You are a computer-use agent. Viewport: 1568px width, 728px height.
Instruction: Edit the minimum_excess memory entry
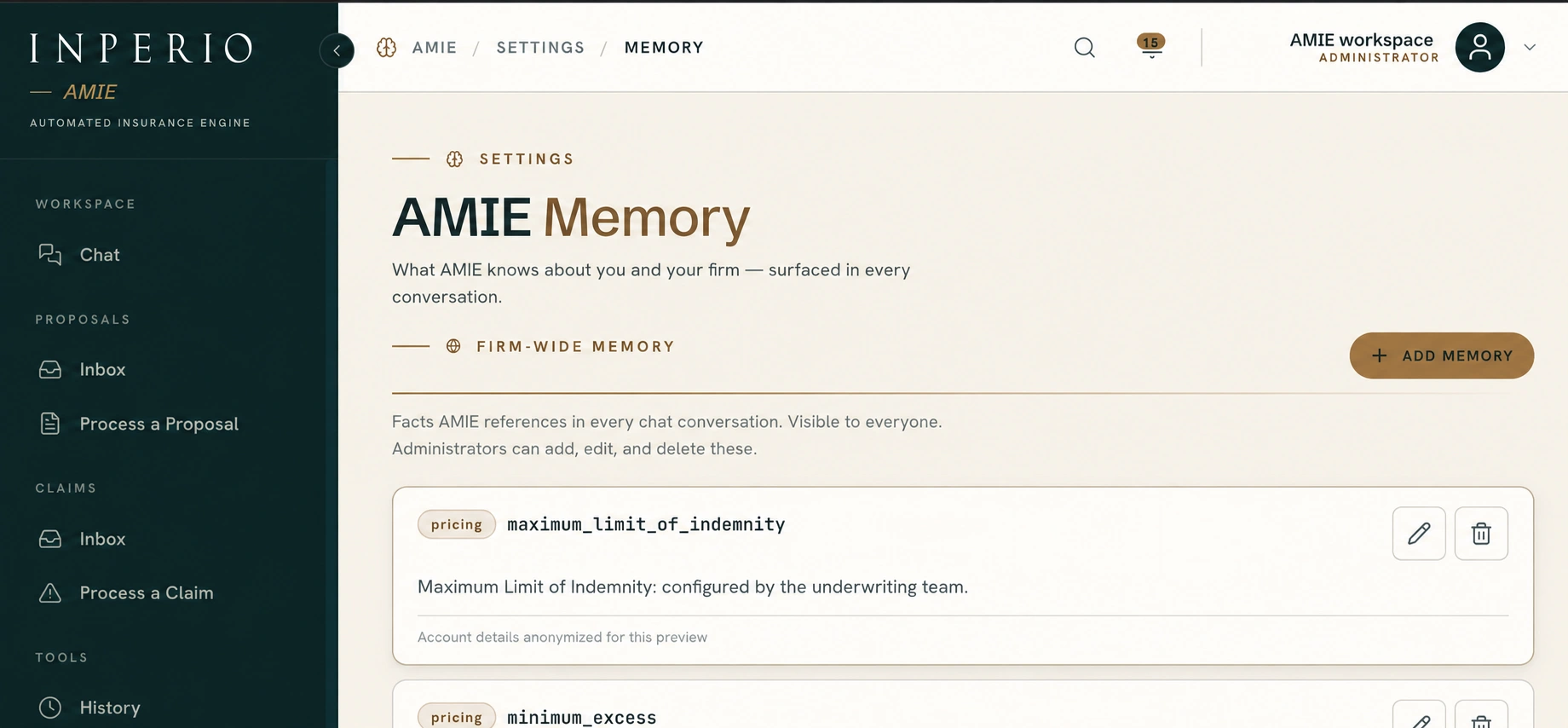click(1418, 714)
